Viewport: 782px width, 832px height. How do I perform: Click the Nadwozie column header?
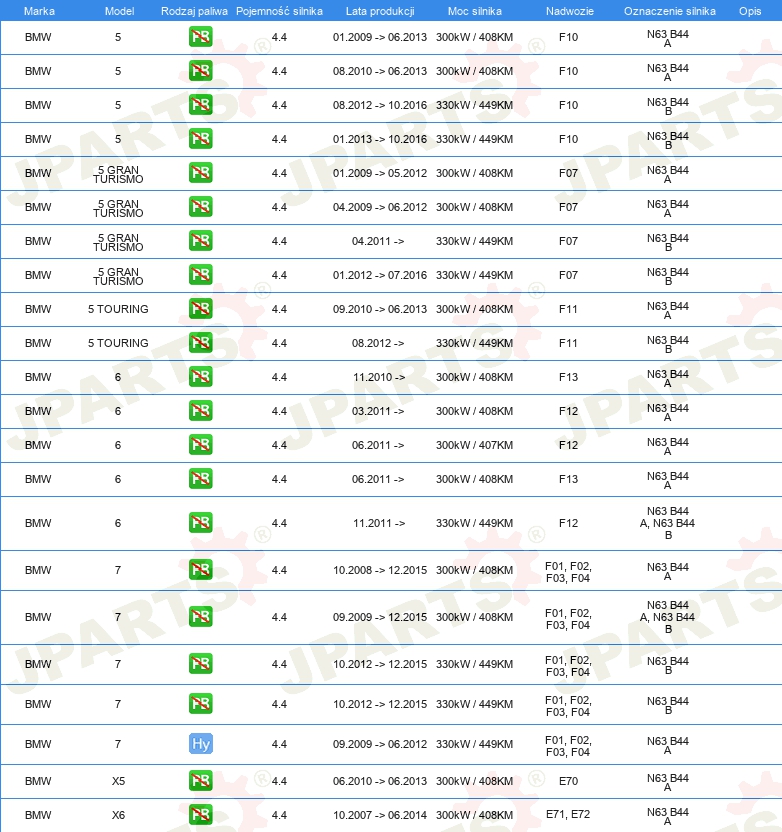pyautogui.click(x=570, y=11)
